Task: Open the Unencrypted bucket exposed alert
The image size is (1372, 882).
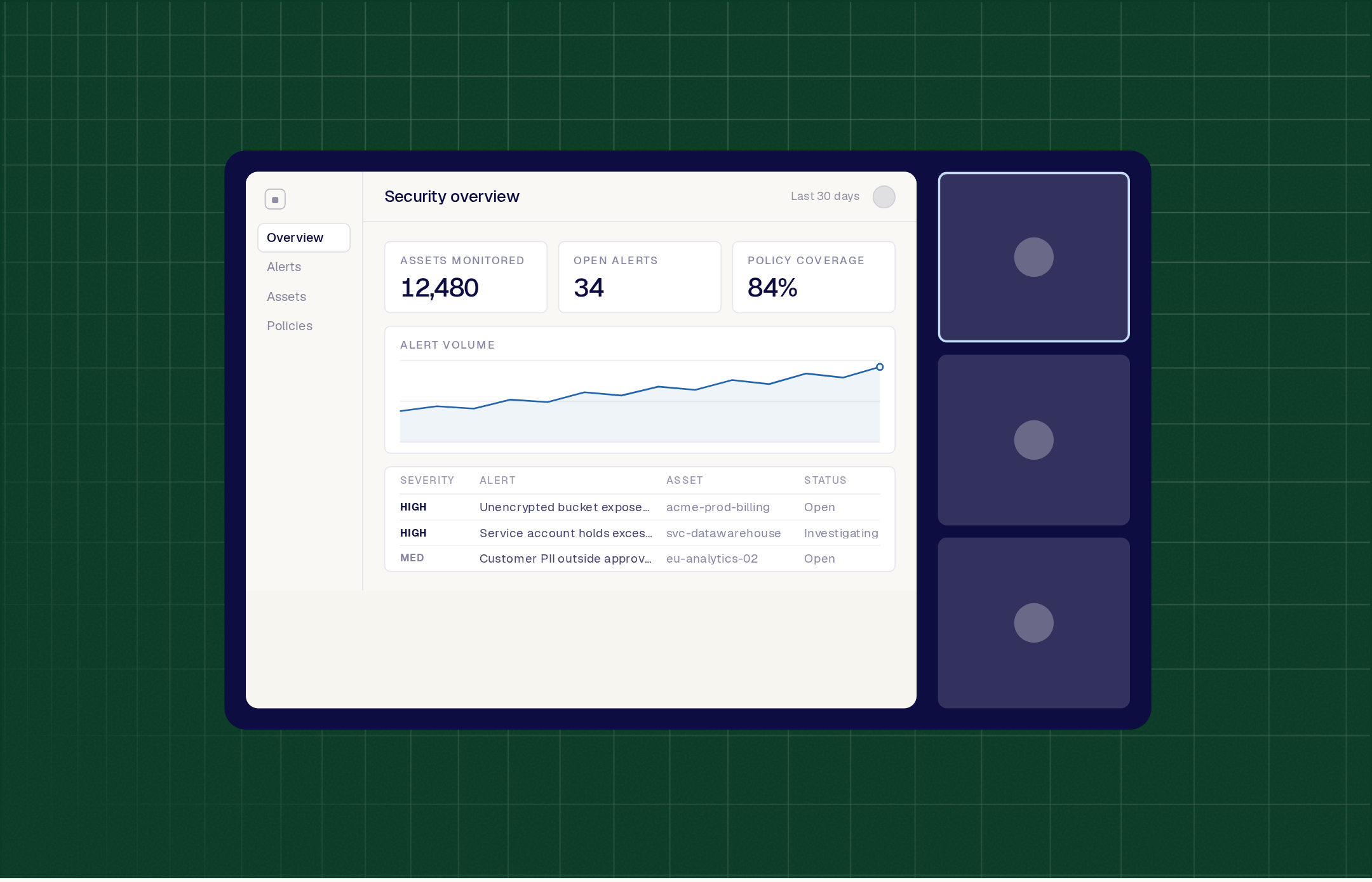Action: (x=565, y=507)
